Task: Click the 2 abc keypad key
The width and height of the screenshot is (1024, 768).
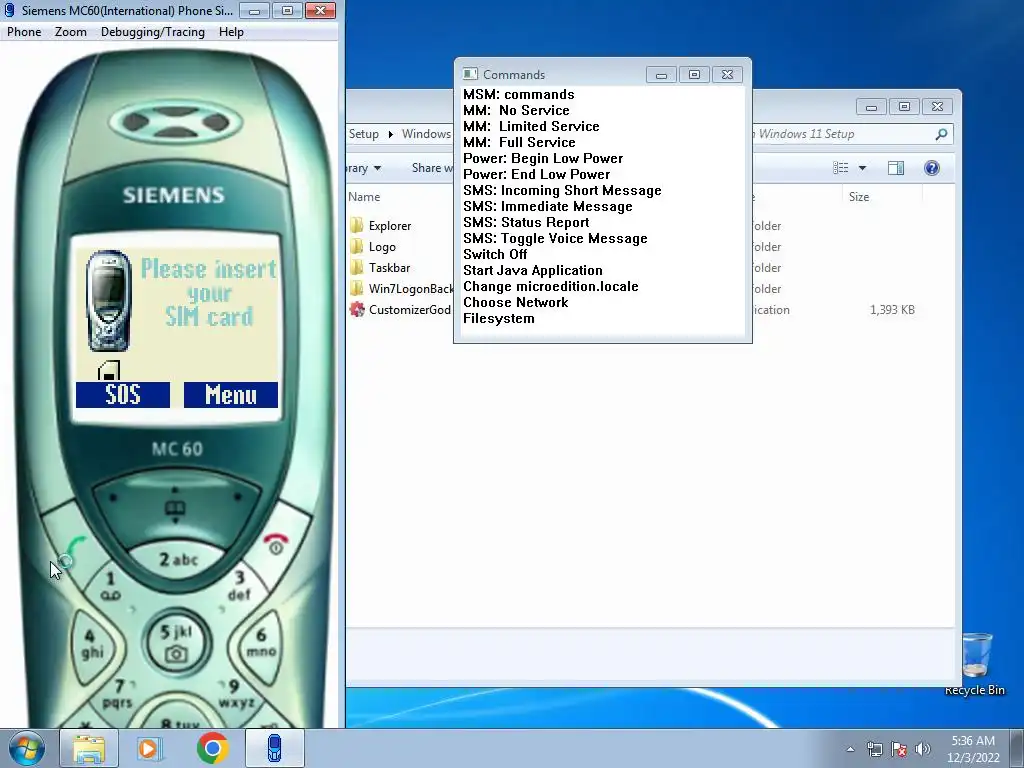Action: click(178, 560)
